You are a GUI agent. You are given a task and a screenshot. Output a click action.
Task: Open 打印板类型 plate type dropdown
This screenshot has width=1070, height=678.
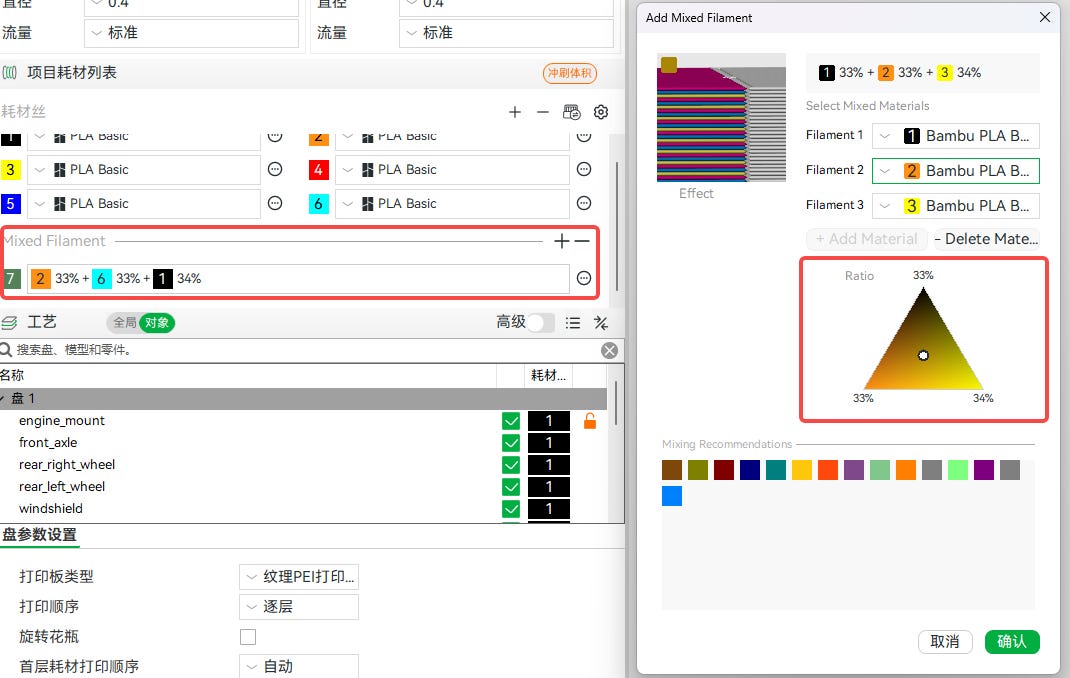click(299, 576)
